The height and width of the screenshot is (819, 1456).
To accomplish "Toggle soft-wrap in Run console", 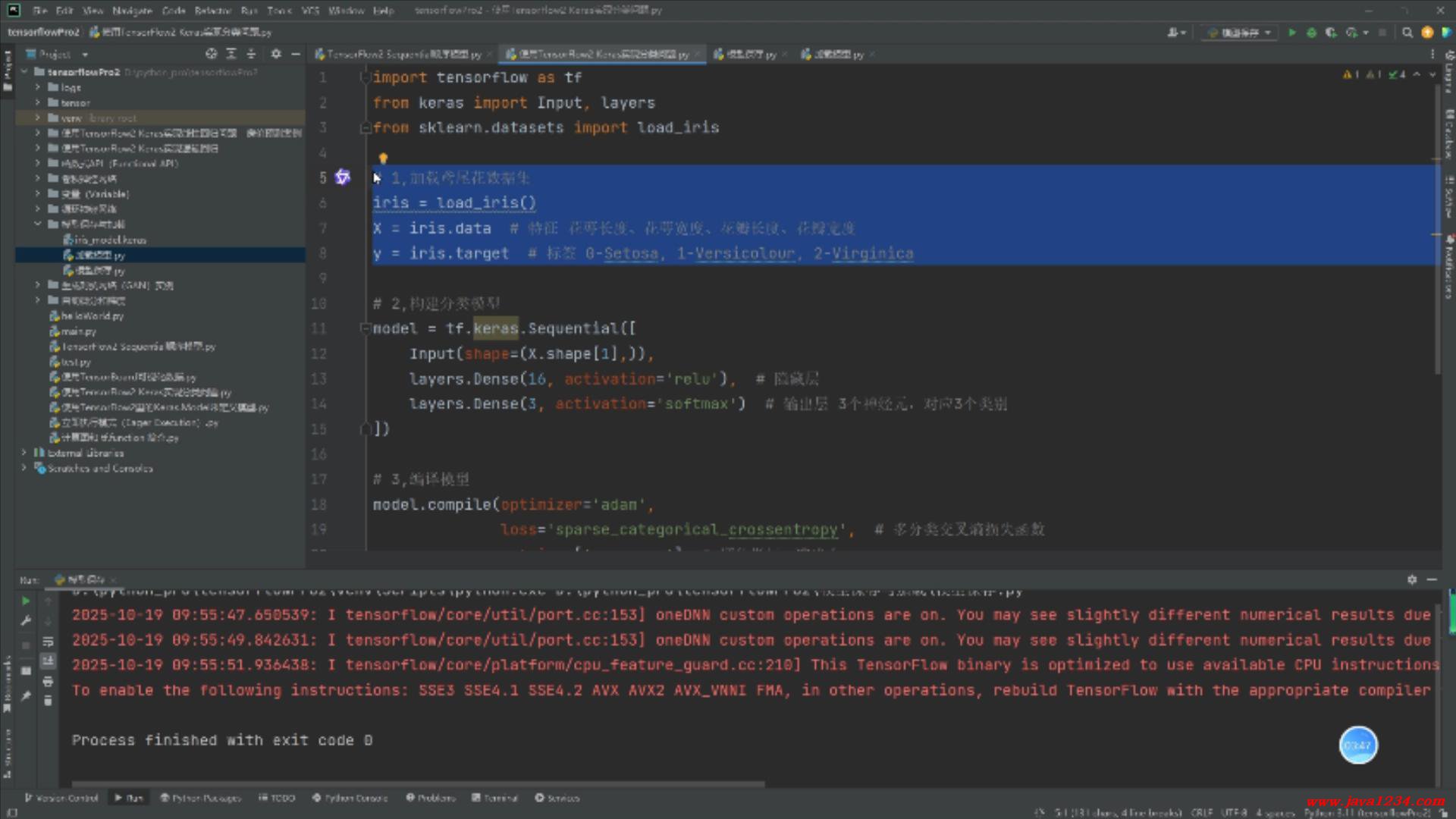I will [x=48, y=642].
